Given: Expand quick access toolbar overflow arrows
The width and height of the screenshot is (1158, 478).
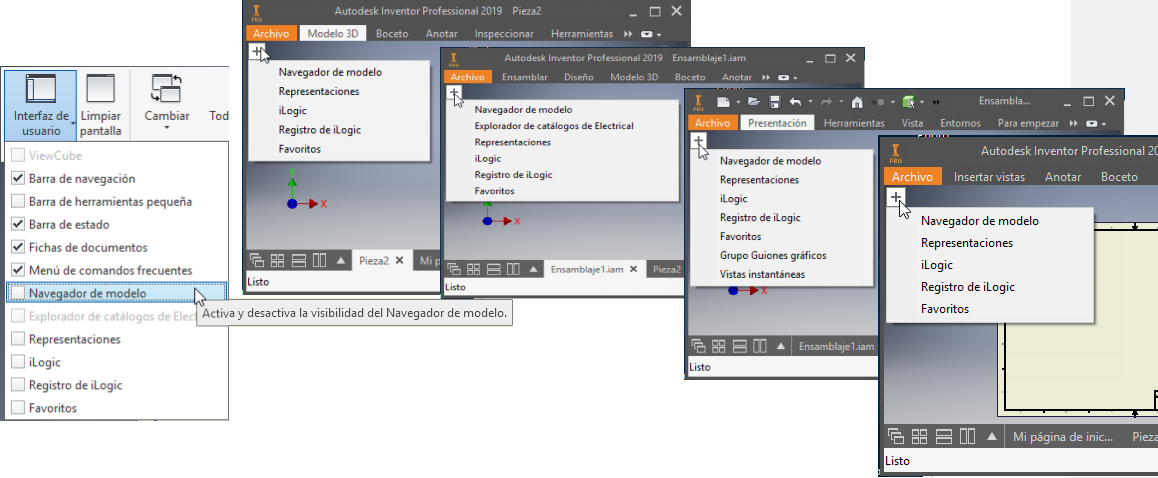Looking at the screenshot, I should point(937,102).
